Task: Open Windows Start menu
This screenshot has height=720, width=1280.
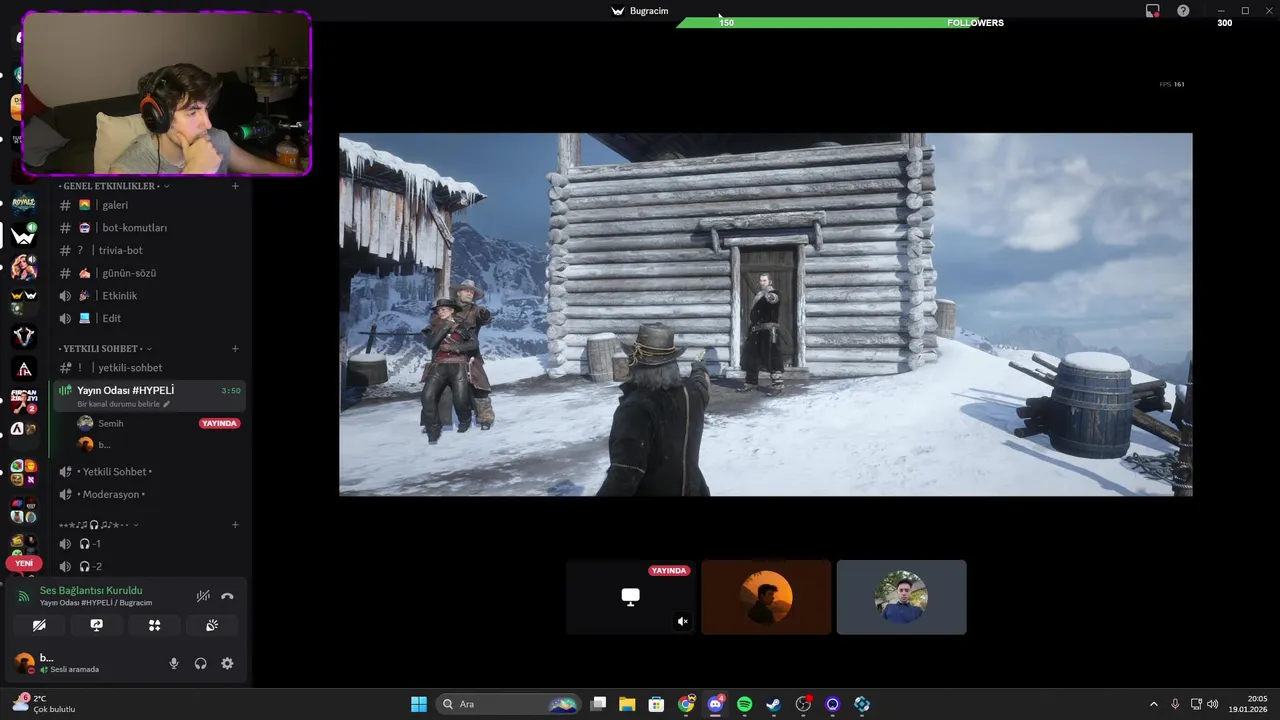Action: [419, 704]
